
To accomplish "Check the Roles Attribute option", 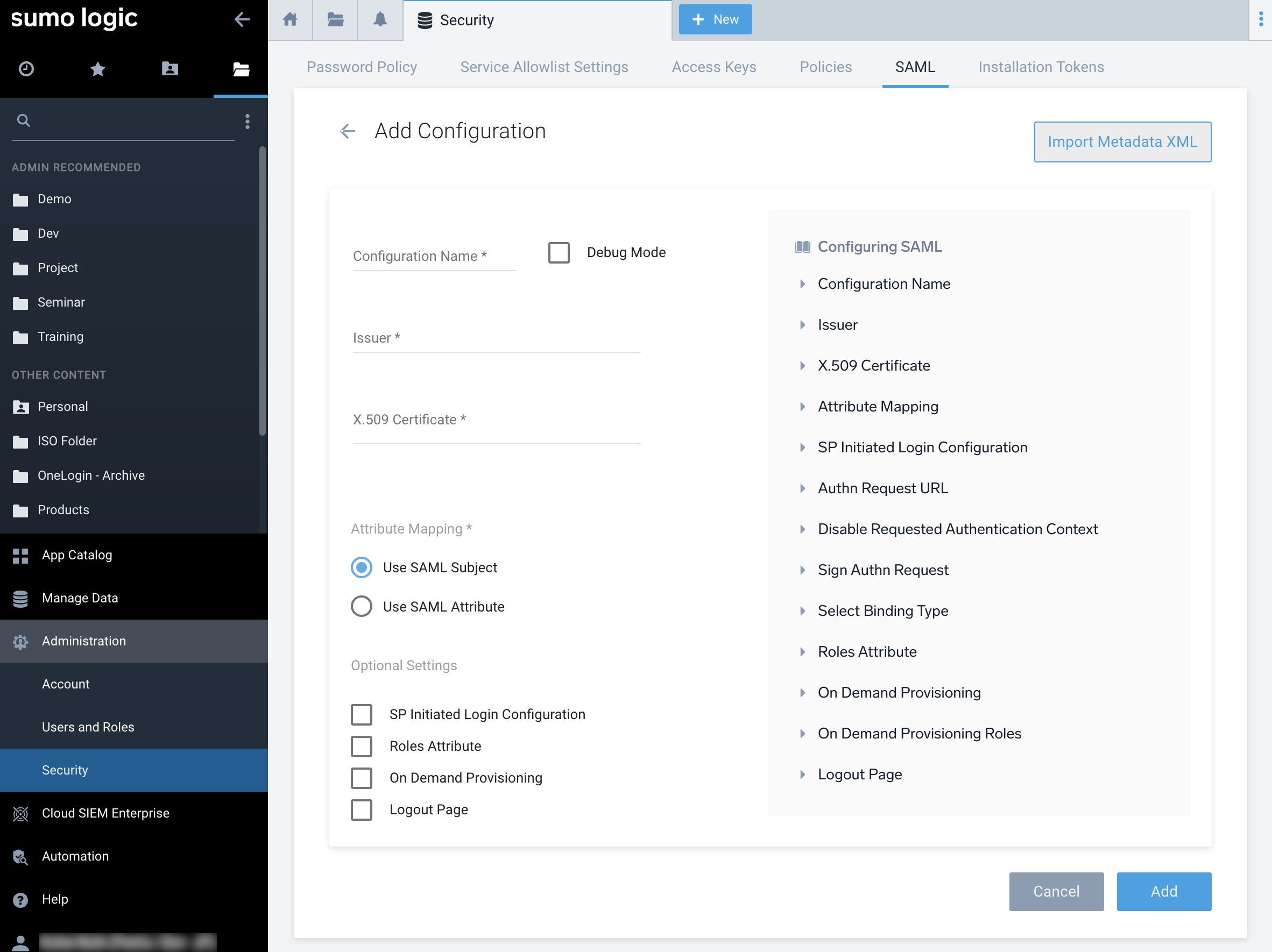I will pyautogui.click(x=361, y=746).
